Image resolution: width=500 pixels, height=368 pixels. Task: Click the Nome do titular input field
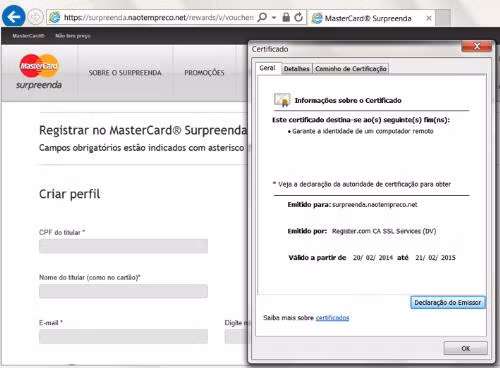tap(123, 291)
